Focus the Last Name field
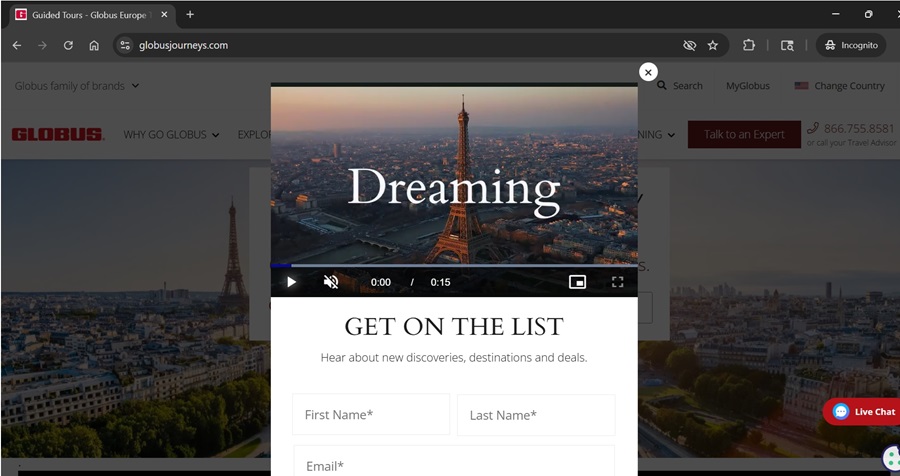Screen dimensions: 900x476 pos(536,415)
